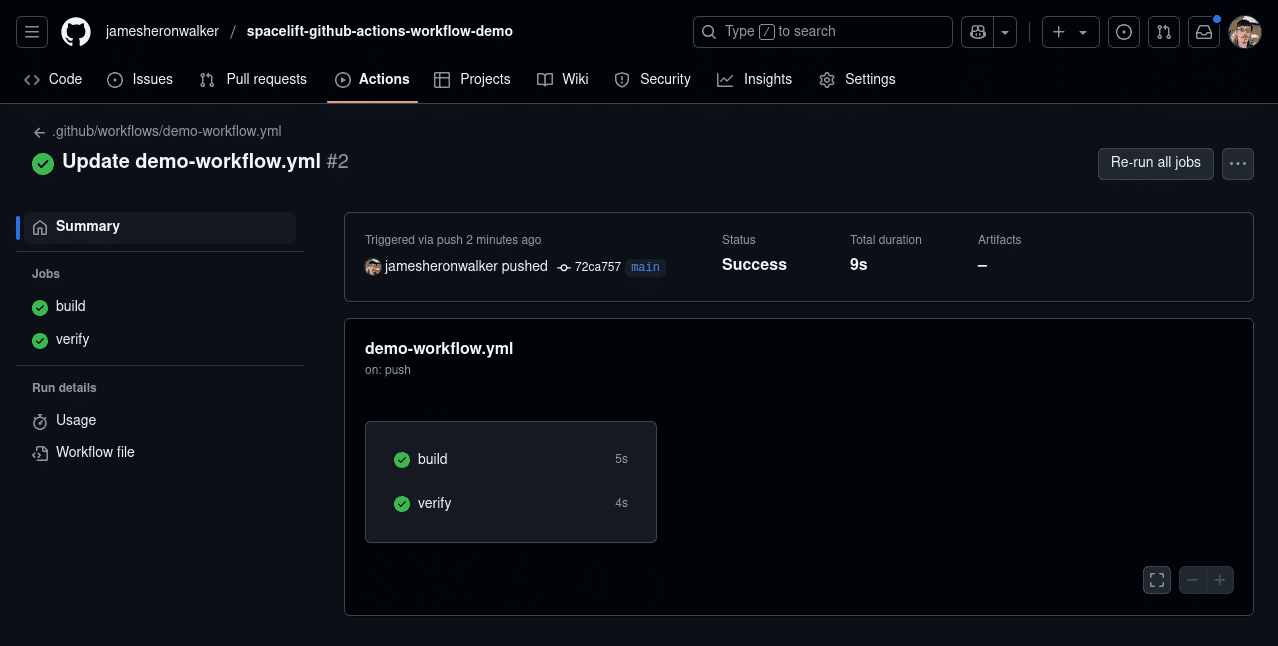The height and width of the screenshot is (646, 1278).
Task: Open the Workflow file sidebar item
Action: (x=94, y=452)
